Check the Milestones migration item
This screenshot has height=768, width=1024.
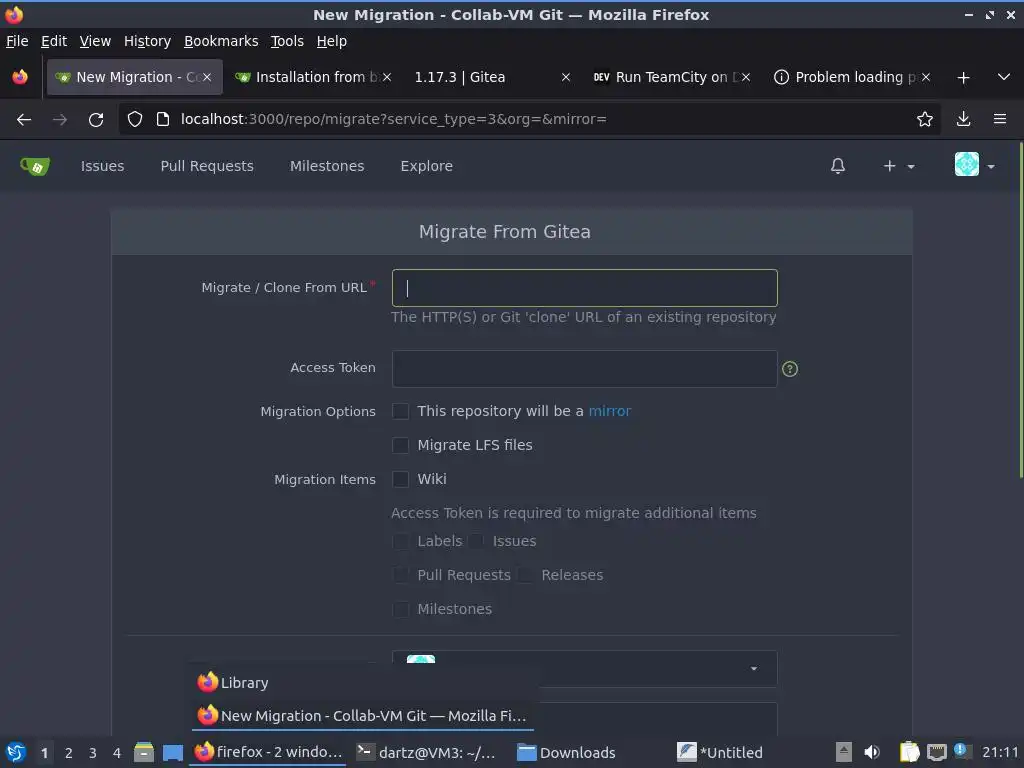[400, 609]
